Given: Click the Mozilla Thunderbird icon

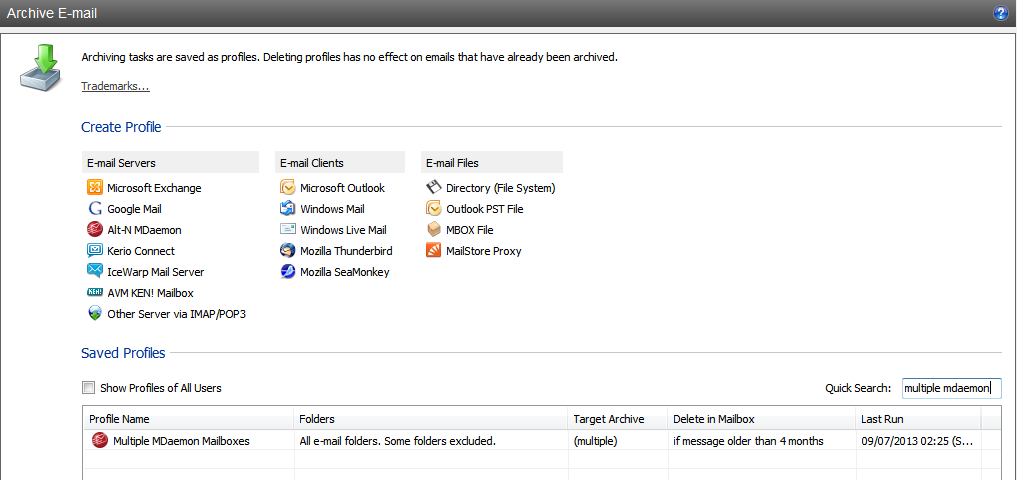Looking at the screenshot, I should [287, 250].
